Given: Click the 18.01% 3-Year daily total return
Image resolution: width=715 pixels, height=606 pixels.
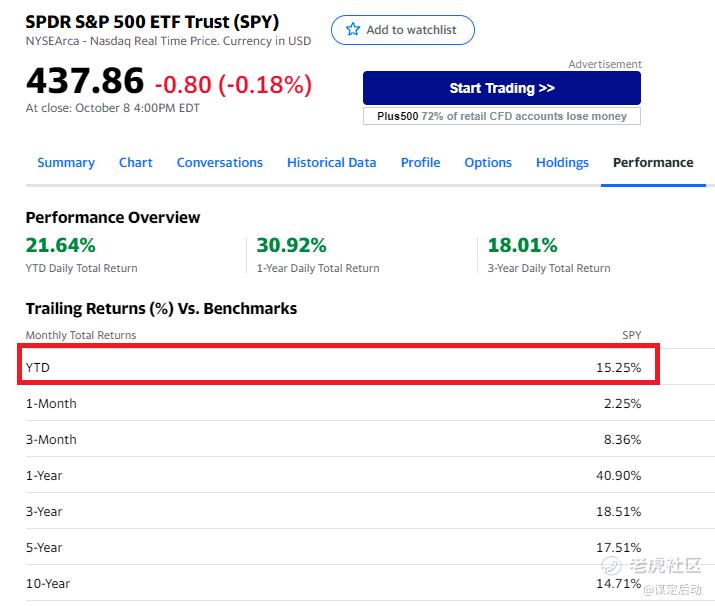Looking at the screenshot, I should point(523,245).
